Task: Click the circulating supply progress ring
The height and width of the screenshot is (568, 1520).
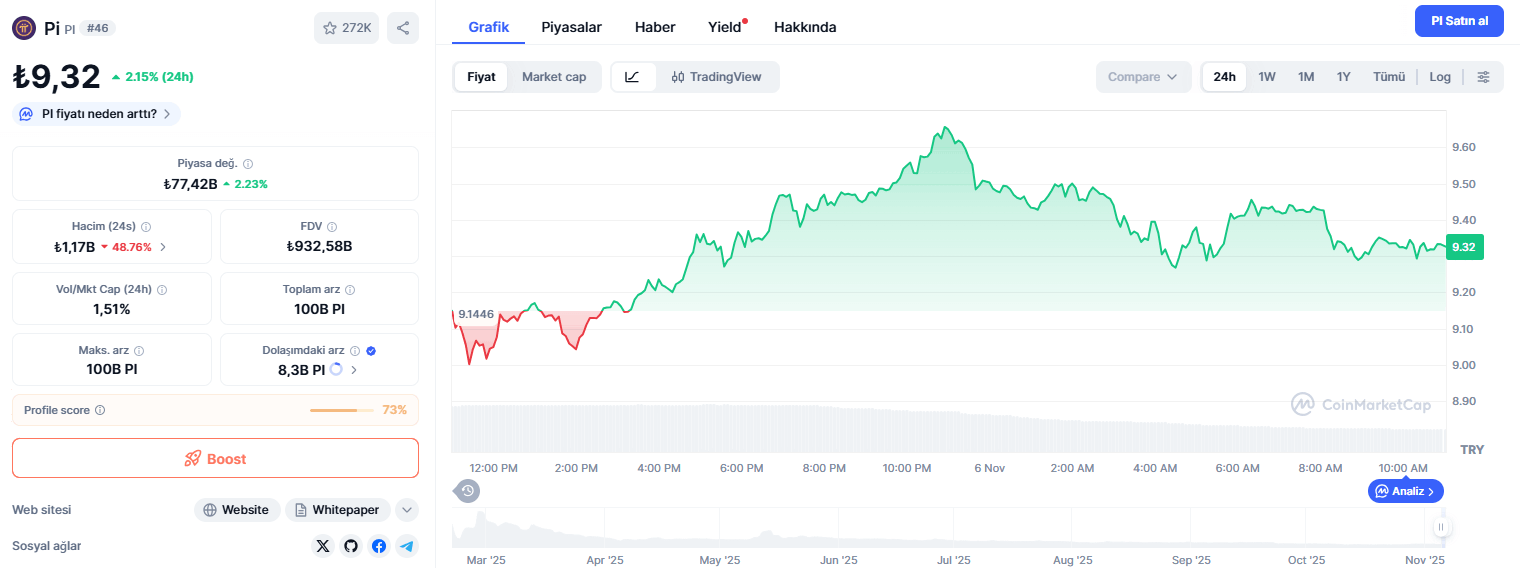Action: [336, 369]
